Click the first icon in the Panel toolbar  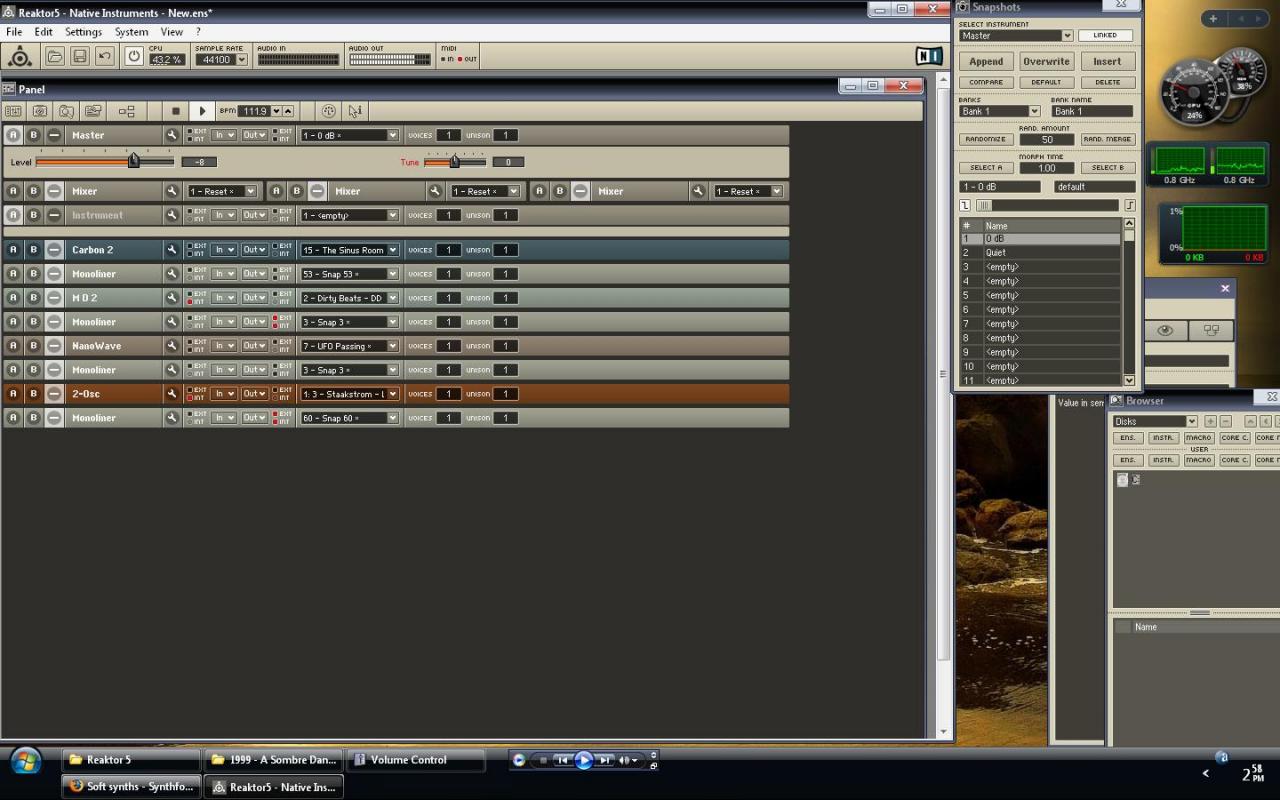point(13,111)
